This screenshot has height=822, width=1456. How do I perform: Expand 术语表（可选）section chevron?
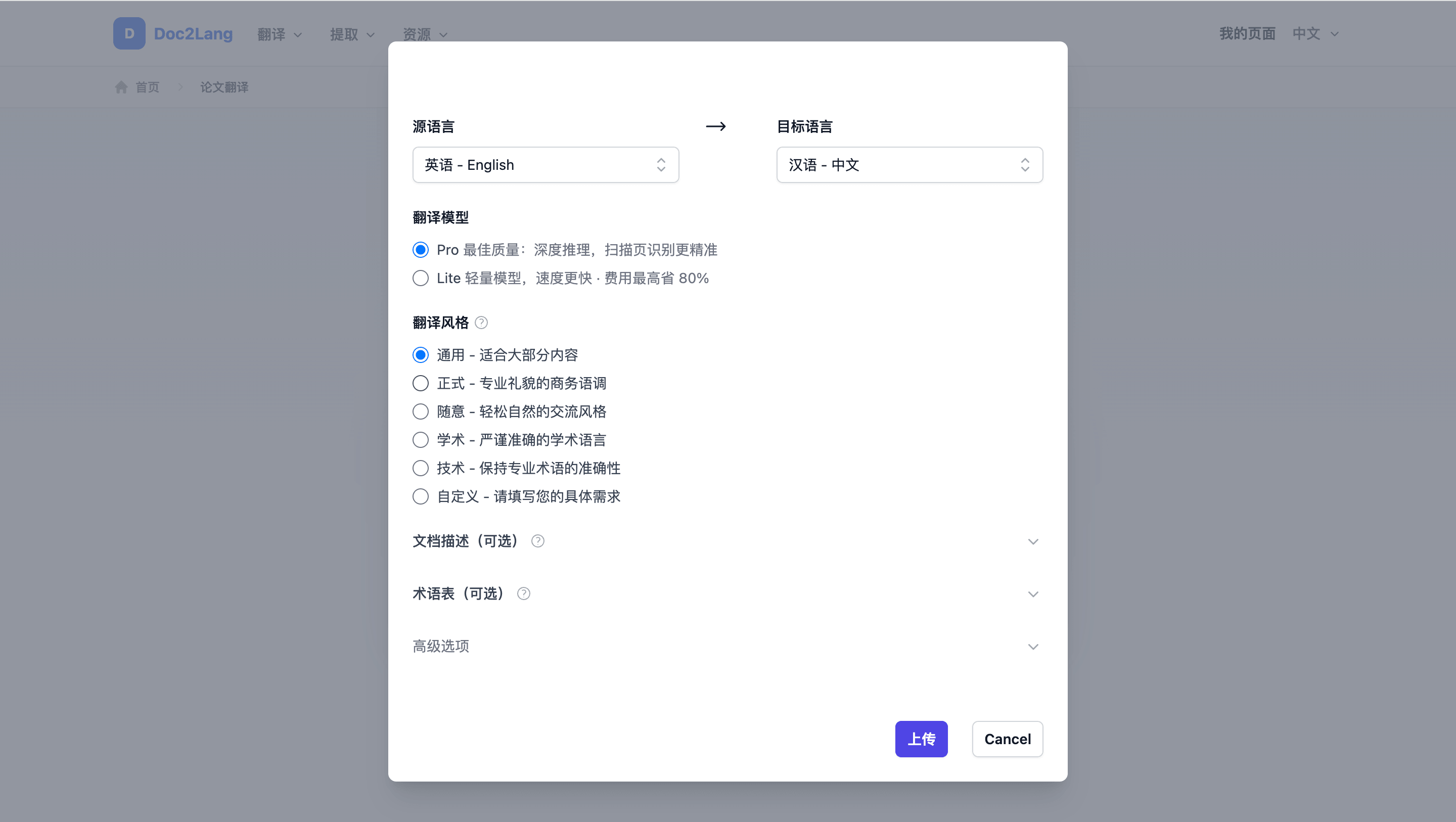coord(1033,594)
